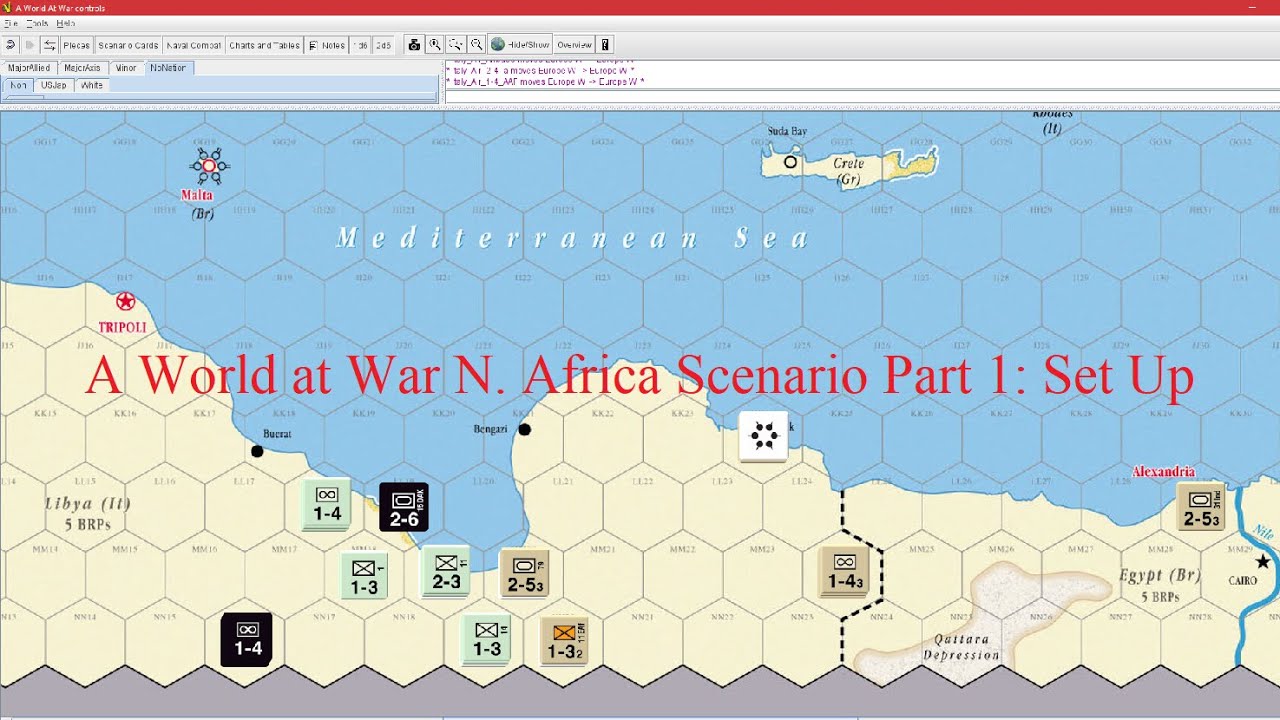The height and width of the screenshot is (720, 1280).
Task: Select the USJap sub-tab
Action: [x=54, y=85]
